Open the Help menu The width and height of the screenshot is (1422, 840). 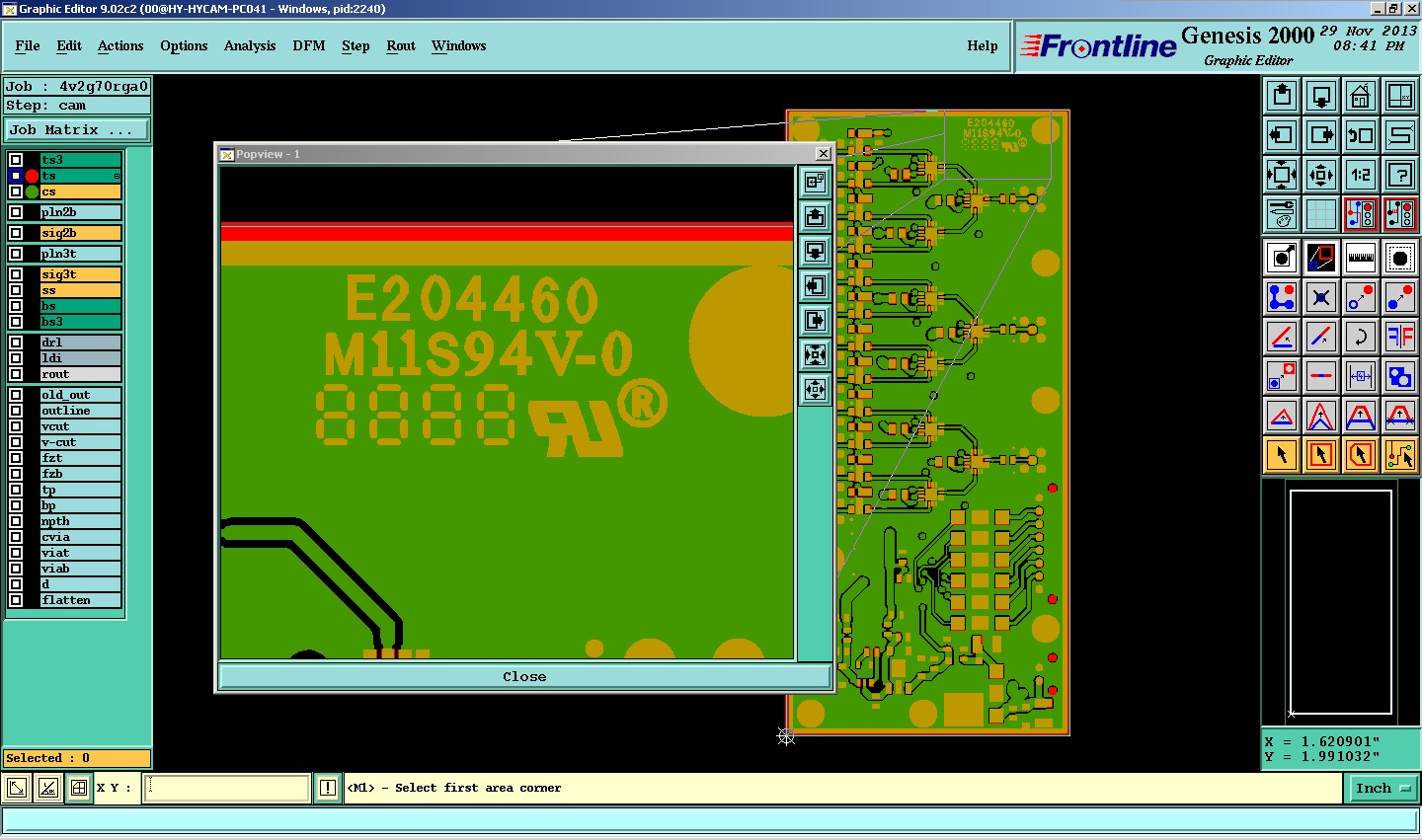click(x=983, y=45)
